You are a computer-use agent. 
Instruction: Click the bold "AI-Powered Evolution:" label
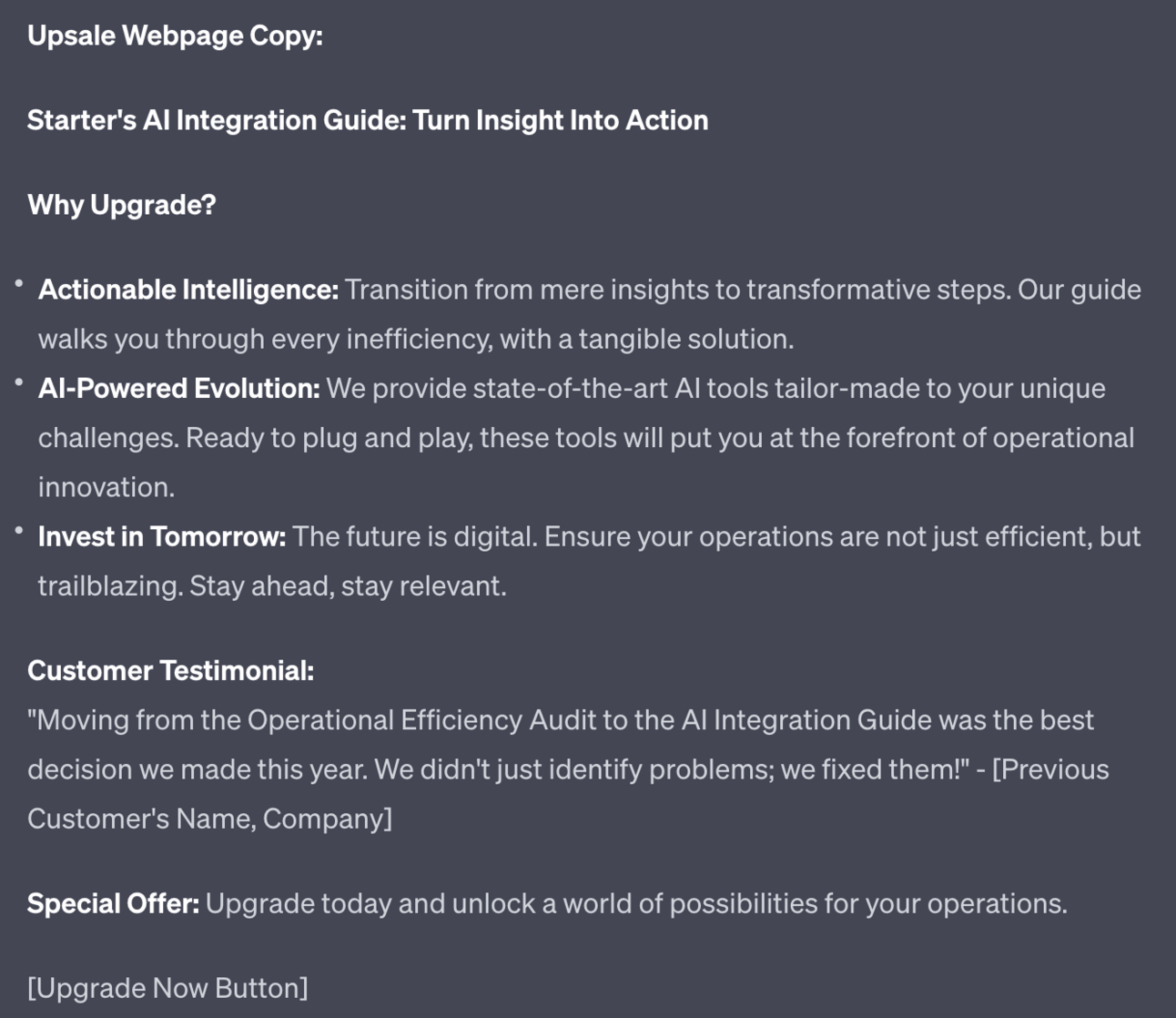click(x=179, y=389)
